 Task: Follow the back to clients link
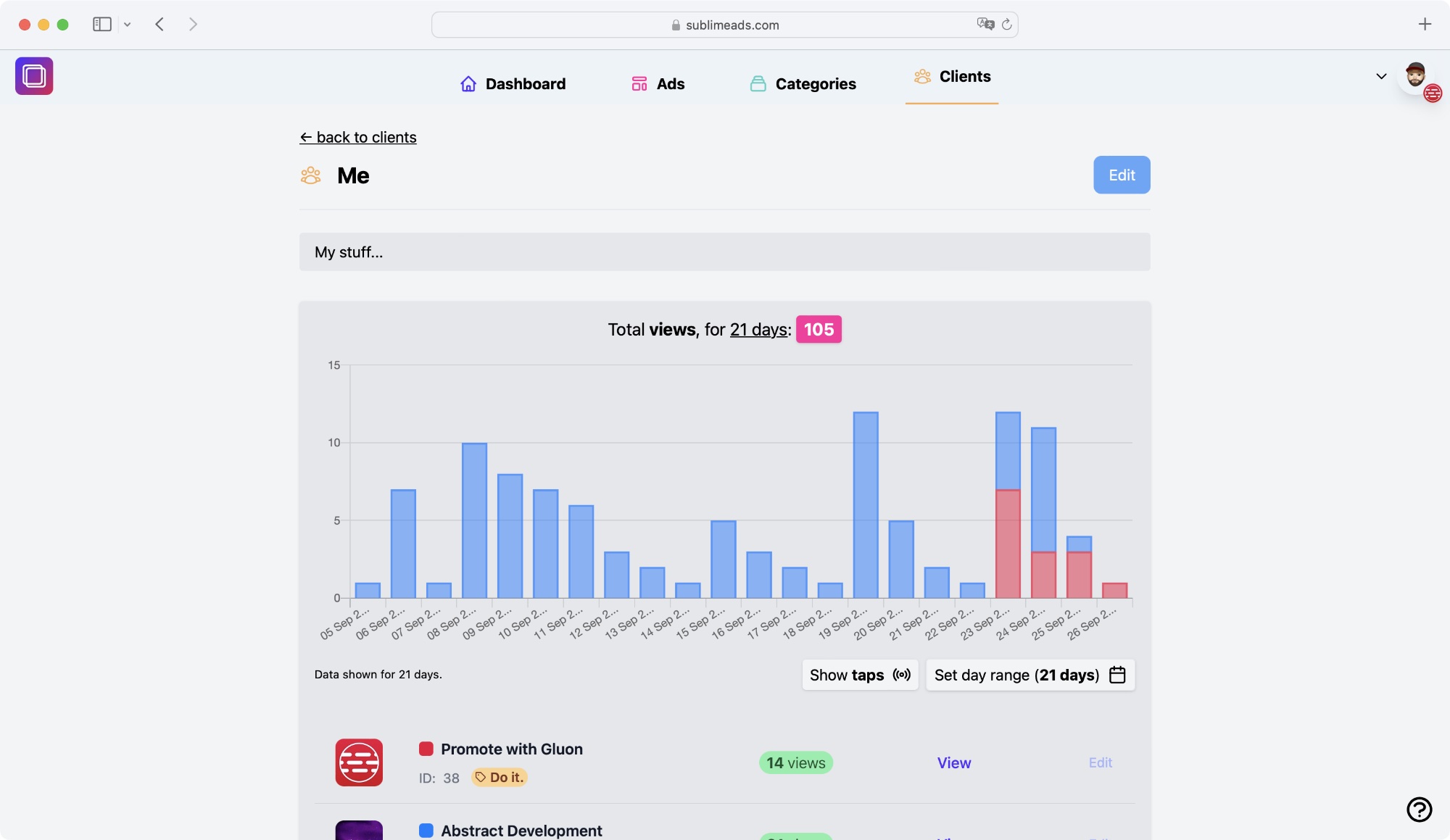358,137
